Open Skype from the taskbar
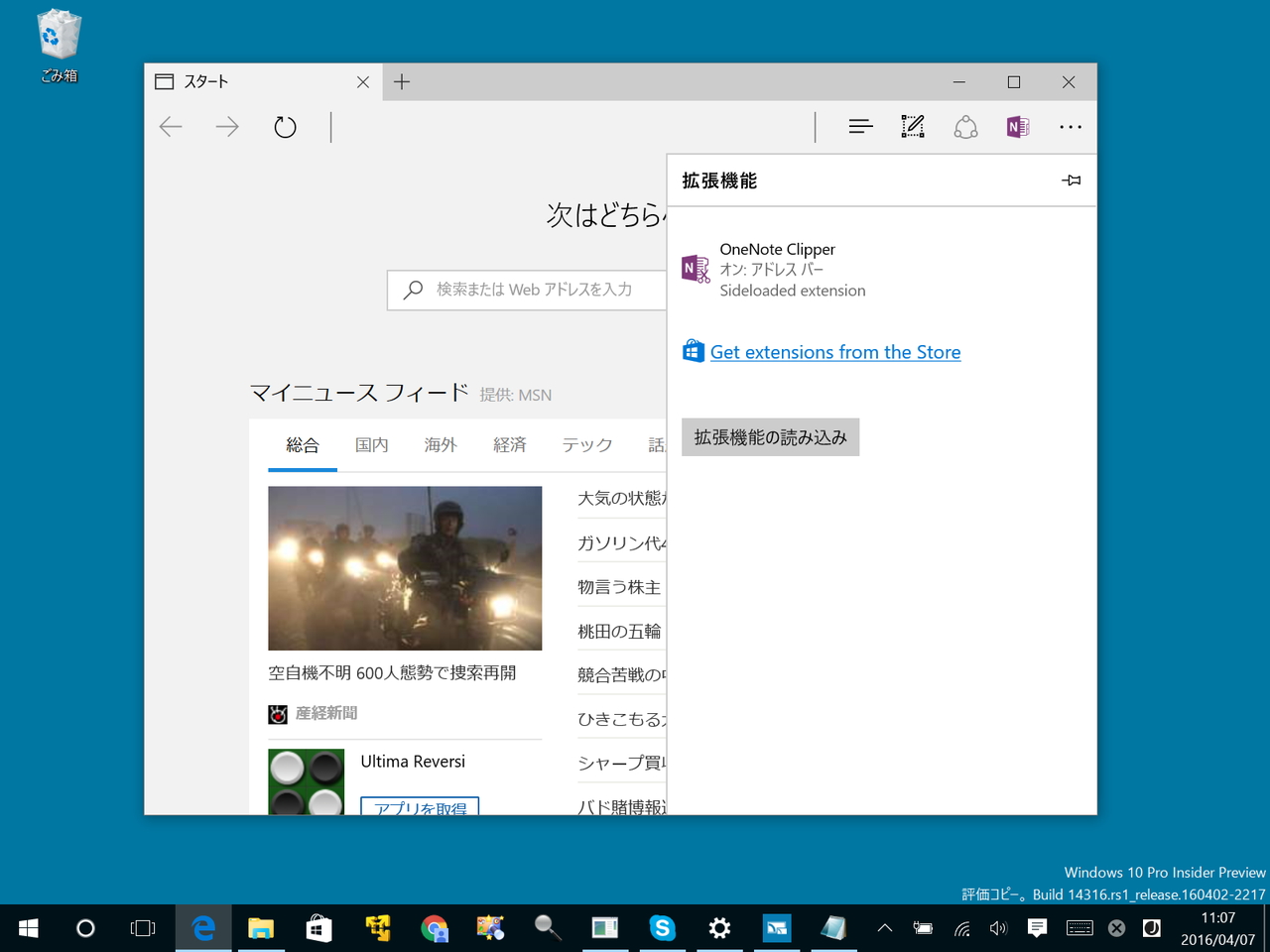This screenshot has height=952, width=1270. [x=662, y=928]
